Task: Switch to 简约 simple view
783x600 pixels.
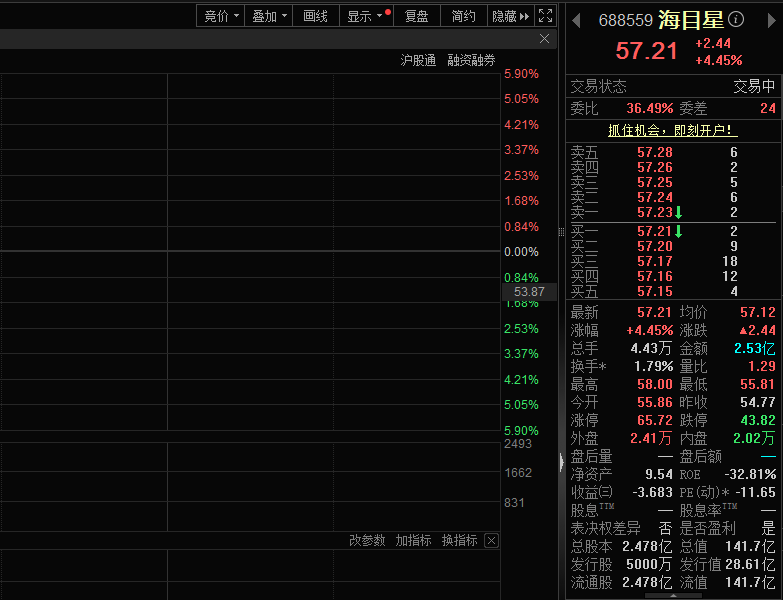Action: 463,16
